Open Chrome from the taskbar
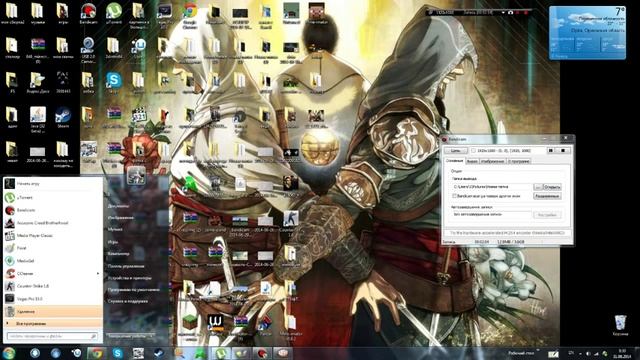The height and width of the screenshot is (360, 640). [97, 353]
